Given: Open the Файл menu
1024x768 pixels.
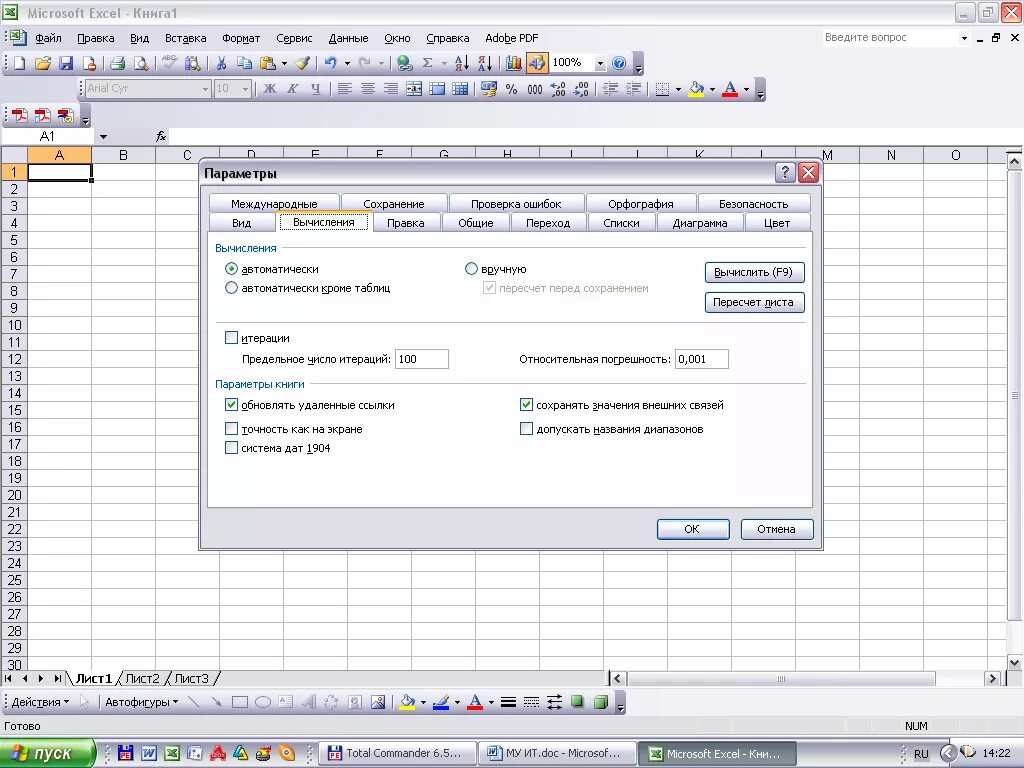Looking at the screenshot, I should [48, 38].
